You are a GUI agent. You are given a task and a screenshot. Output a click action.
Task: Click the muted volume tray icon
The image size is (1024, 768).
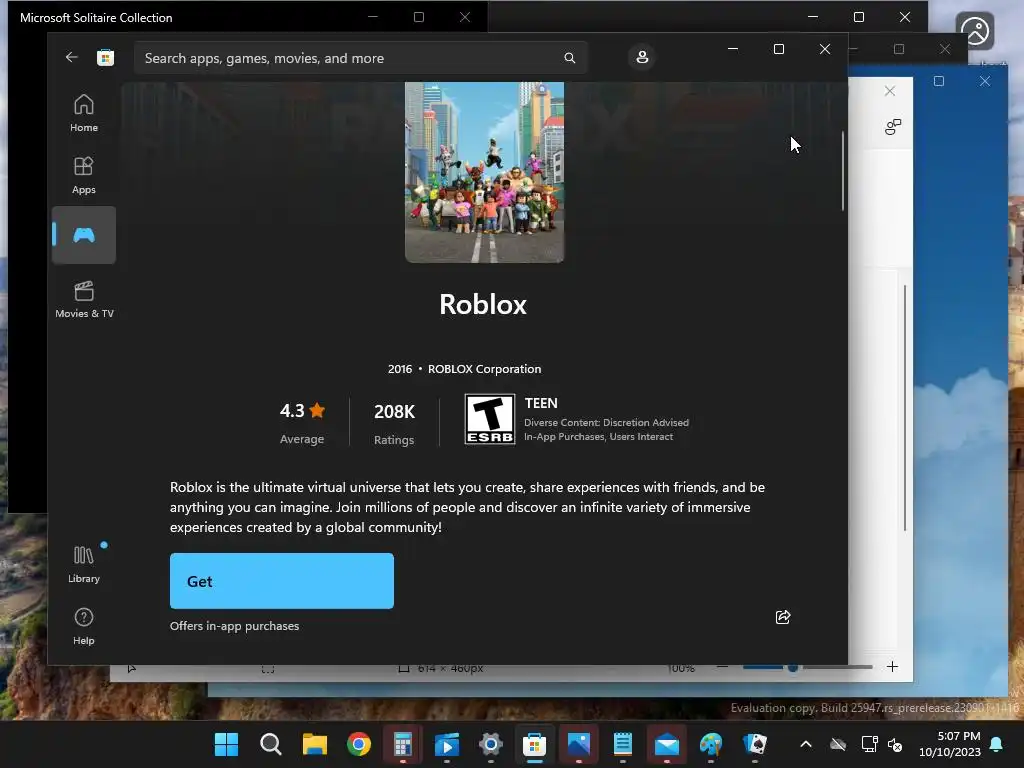895,744
